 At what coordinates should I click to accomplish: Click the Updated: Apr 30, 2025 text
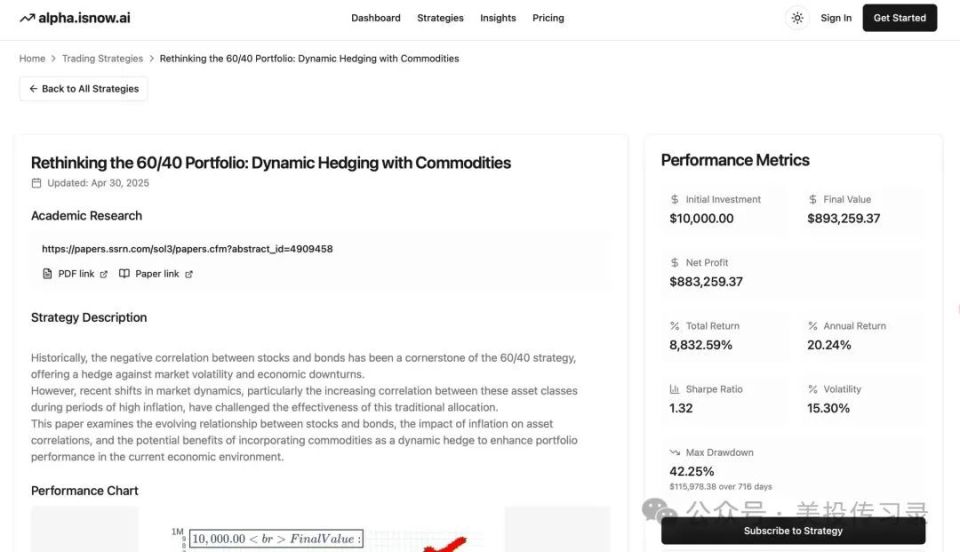coord(98,183)
